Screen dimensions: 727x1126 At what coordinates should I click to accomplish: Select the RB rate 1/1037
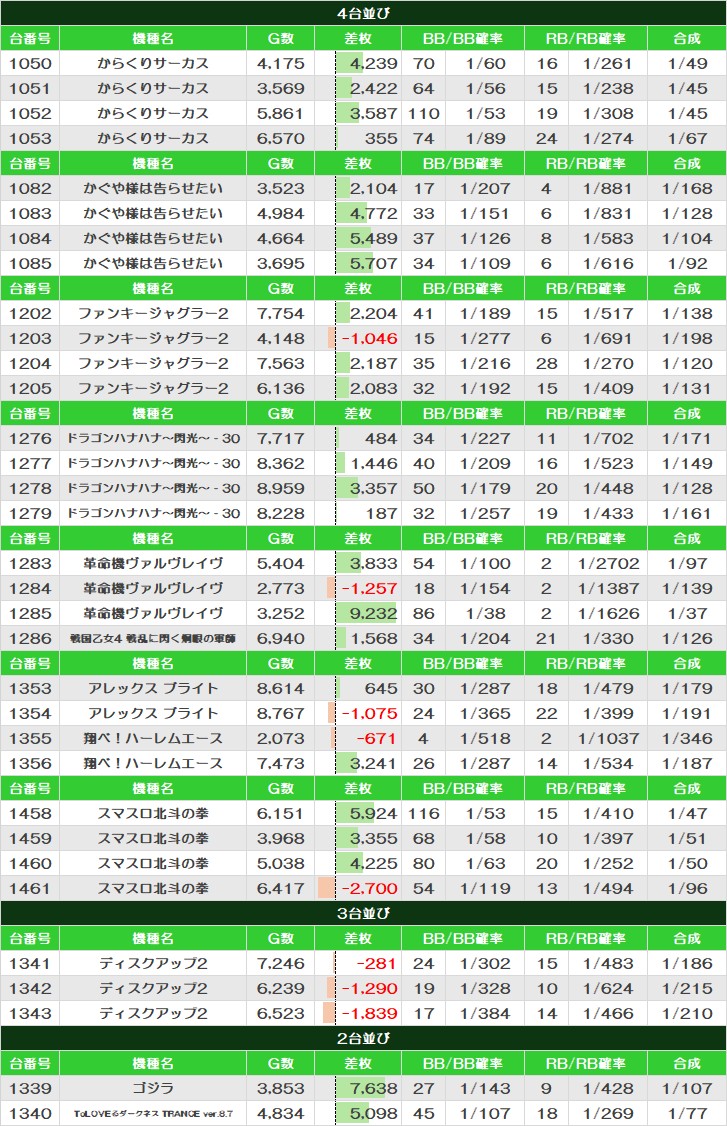(x=608, y=738)
